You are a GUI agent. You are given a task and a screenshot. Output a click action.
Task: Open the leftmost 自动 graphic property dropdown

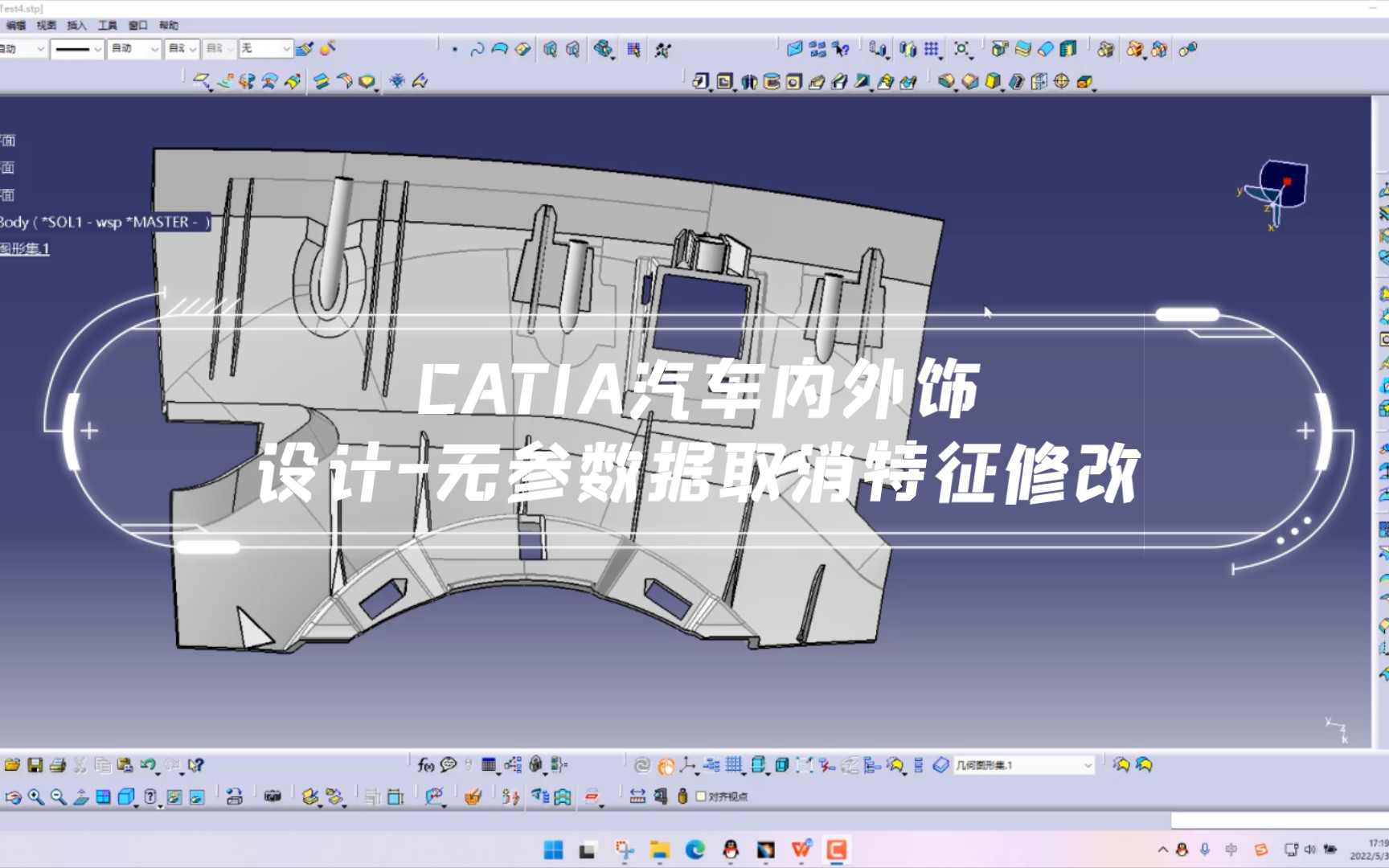[x=23, y=49]
